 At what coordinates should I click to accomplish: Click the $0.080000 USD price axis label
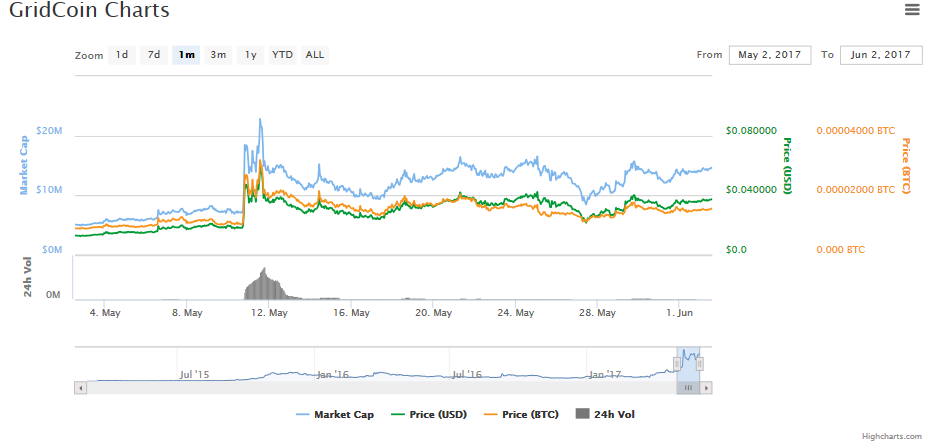coord(751,130)
